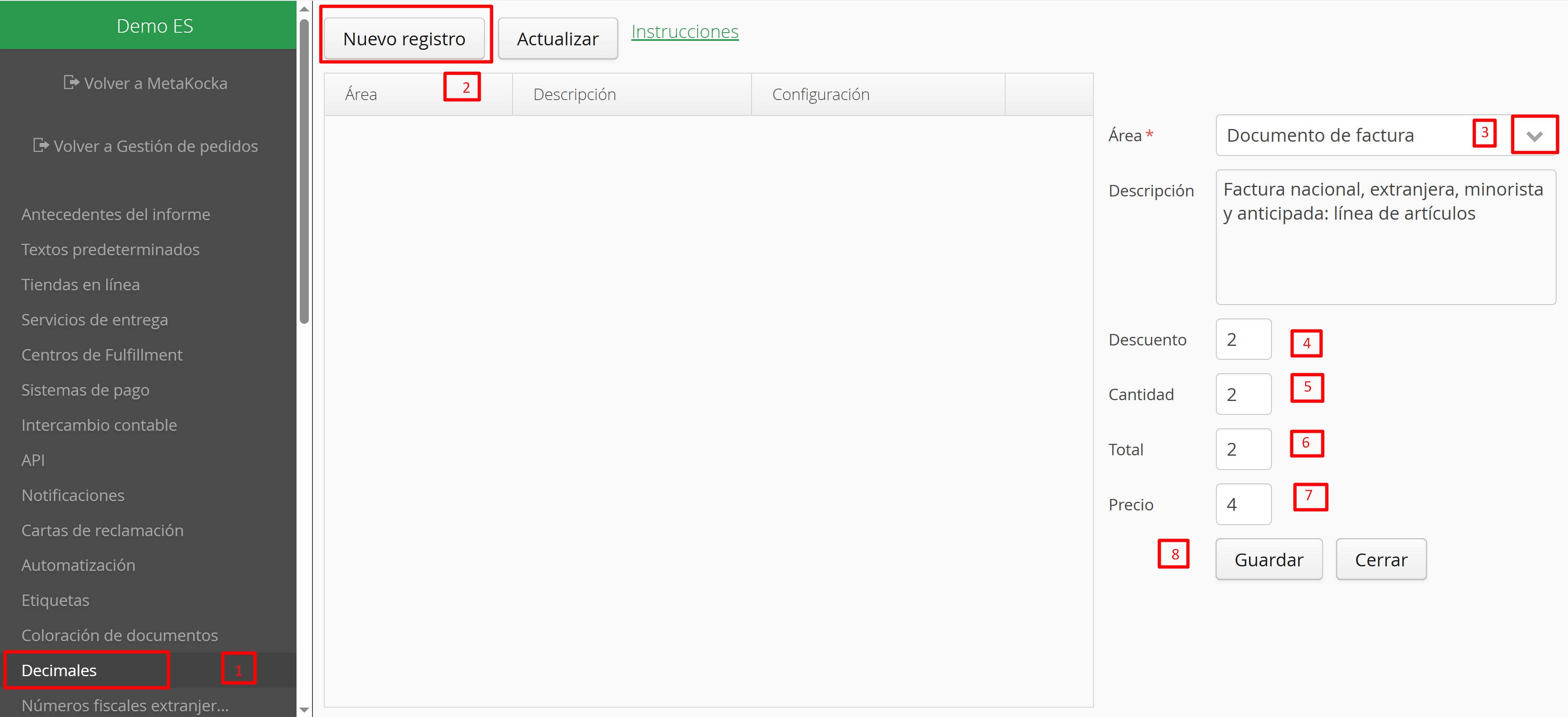Go to Tiendas en línea settings
Viewport: 1568px width, 717px height.
click(x=80, y=284)
